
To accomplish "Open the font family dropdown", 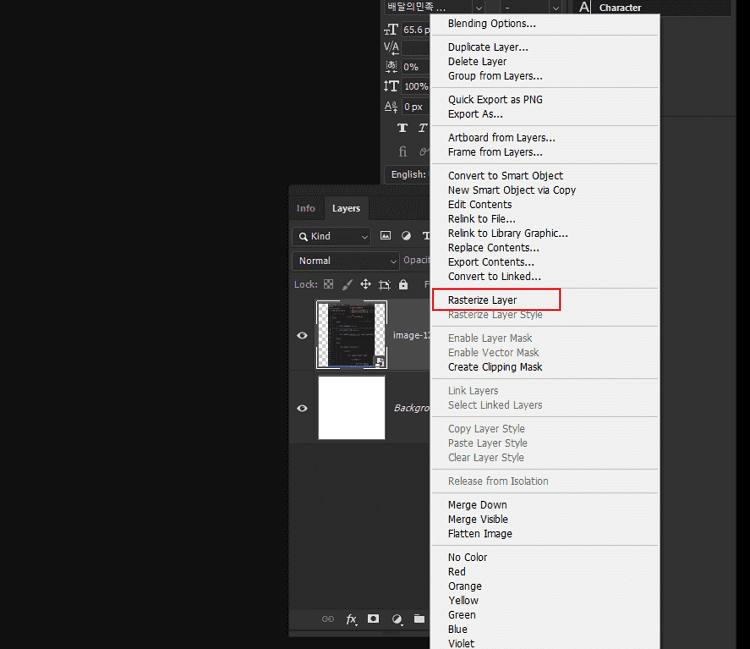I will [435, 7].
